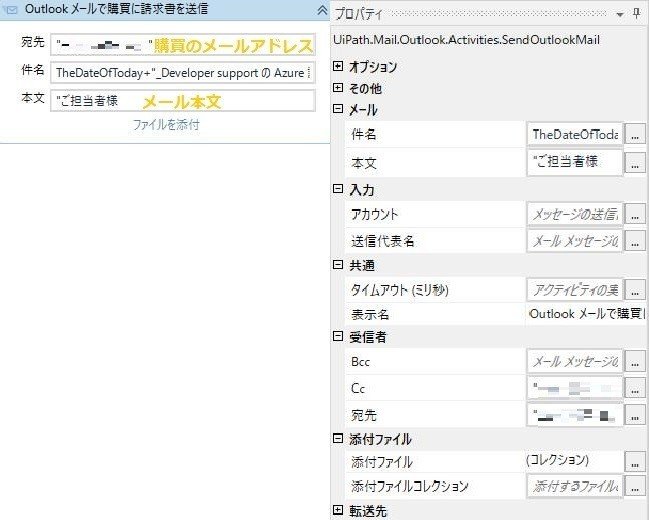Open the 添付ファイル collection editor button
This screenshot has height=520, width=649.
(635, 462)
